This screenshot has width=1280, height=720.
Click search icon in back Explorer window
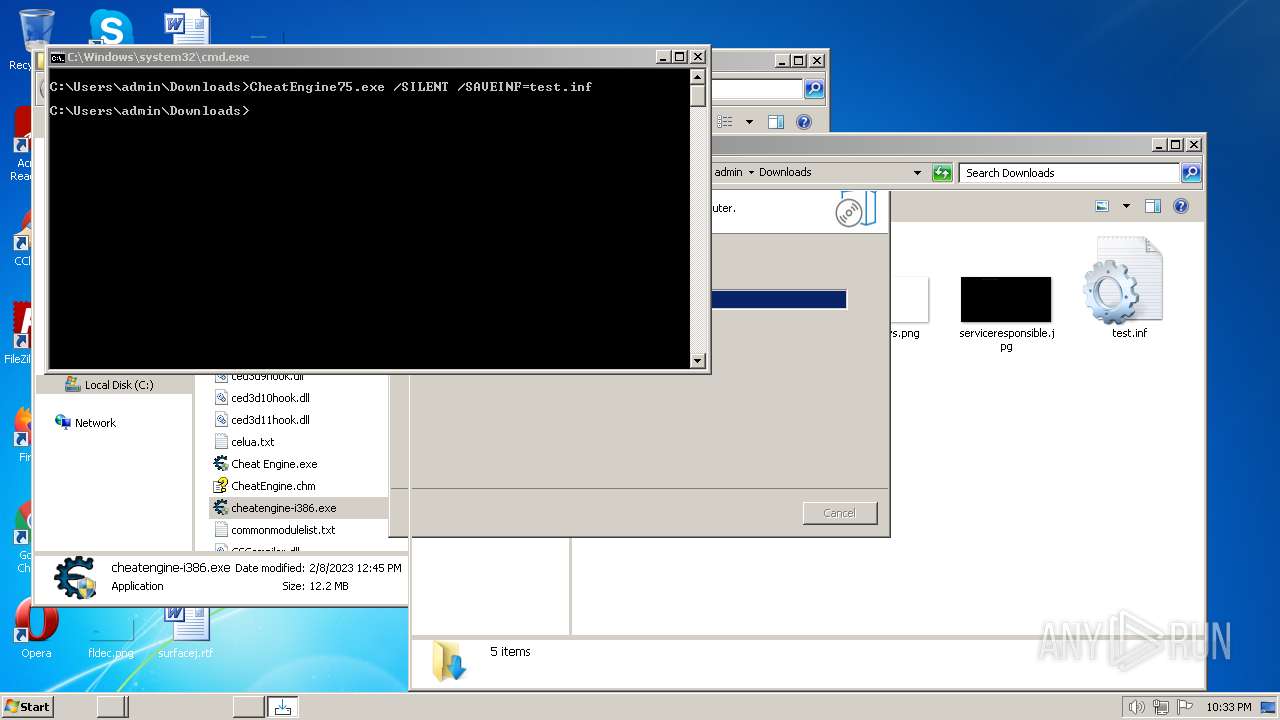pyautogui.click(x=814, y=89)
